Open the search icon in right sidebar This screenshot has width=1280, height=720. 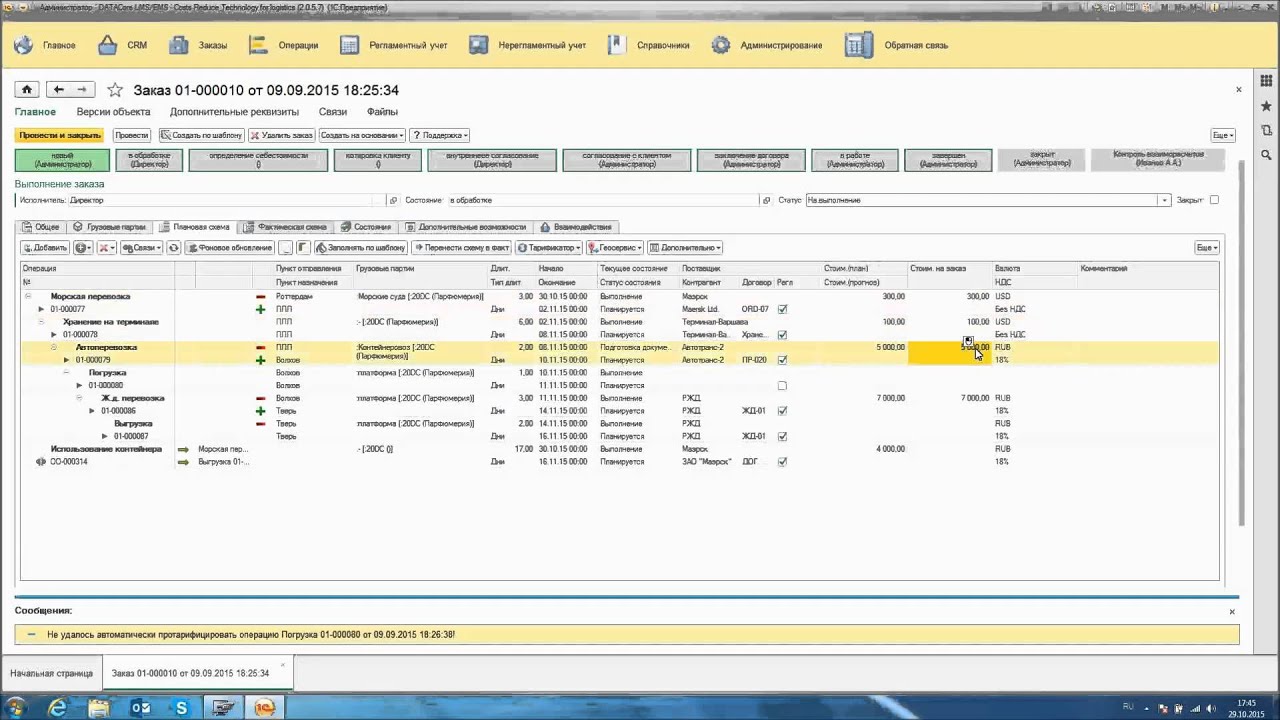[x=1266, y=155]
